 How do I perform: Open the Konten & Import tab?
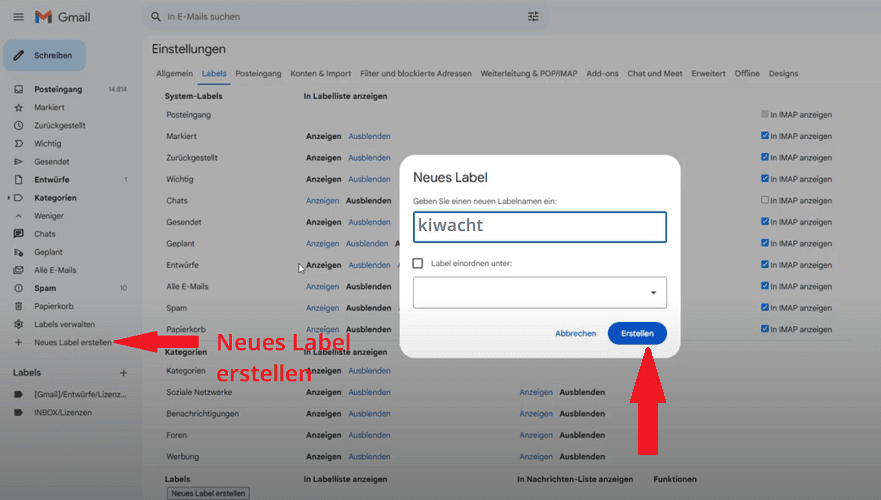[321, 74]
